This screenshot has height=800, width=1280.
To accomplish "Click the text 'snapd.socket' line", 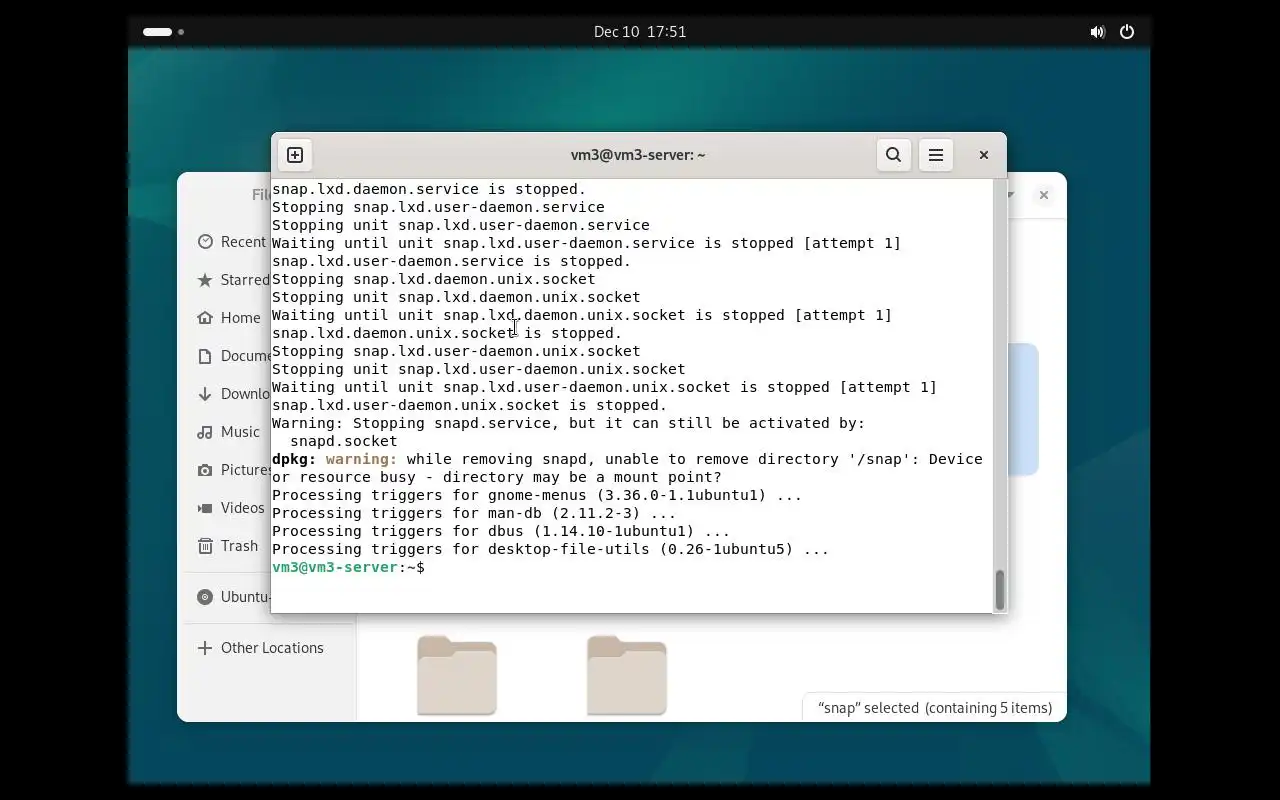I will coord(343,441).
